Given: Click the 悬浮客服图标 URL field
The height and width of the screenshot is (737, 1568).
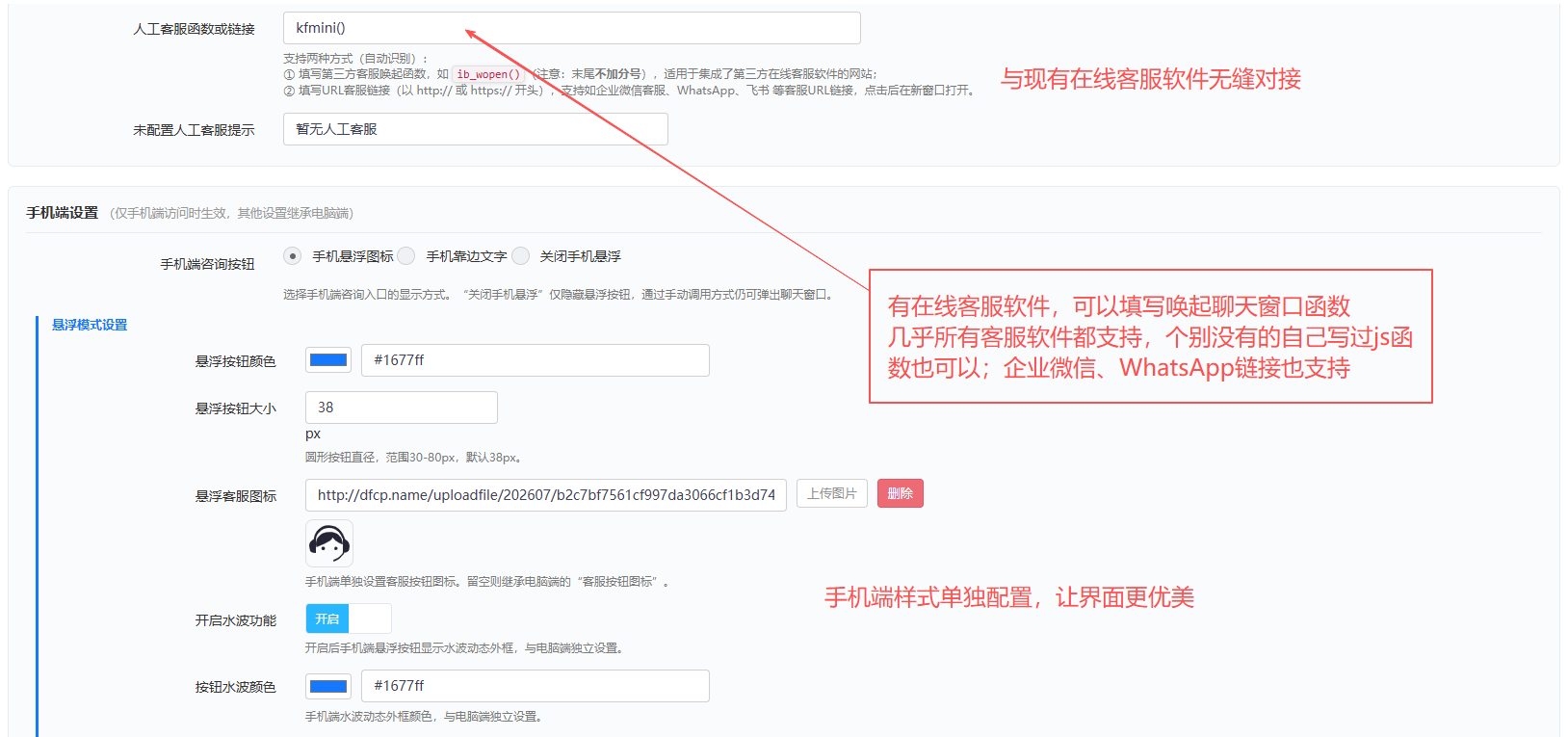Looking at the screenshot, I should 546,495.
